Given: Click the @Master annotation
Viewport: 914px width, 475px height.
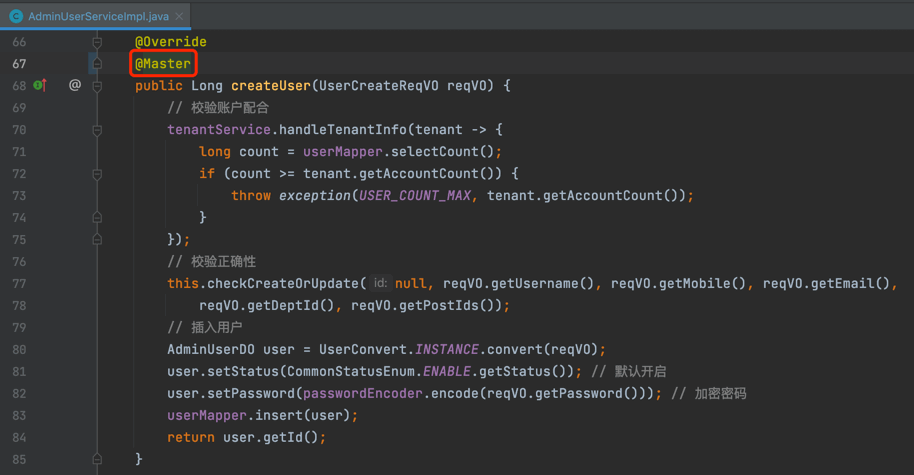Looking at the screenshot, I should tap(163, 64).
